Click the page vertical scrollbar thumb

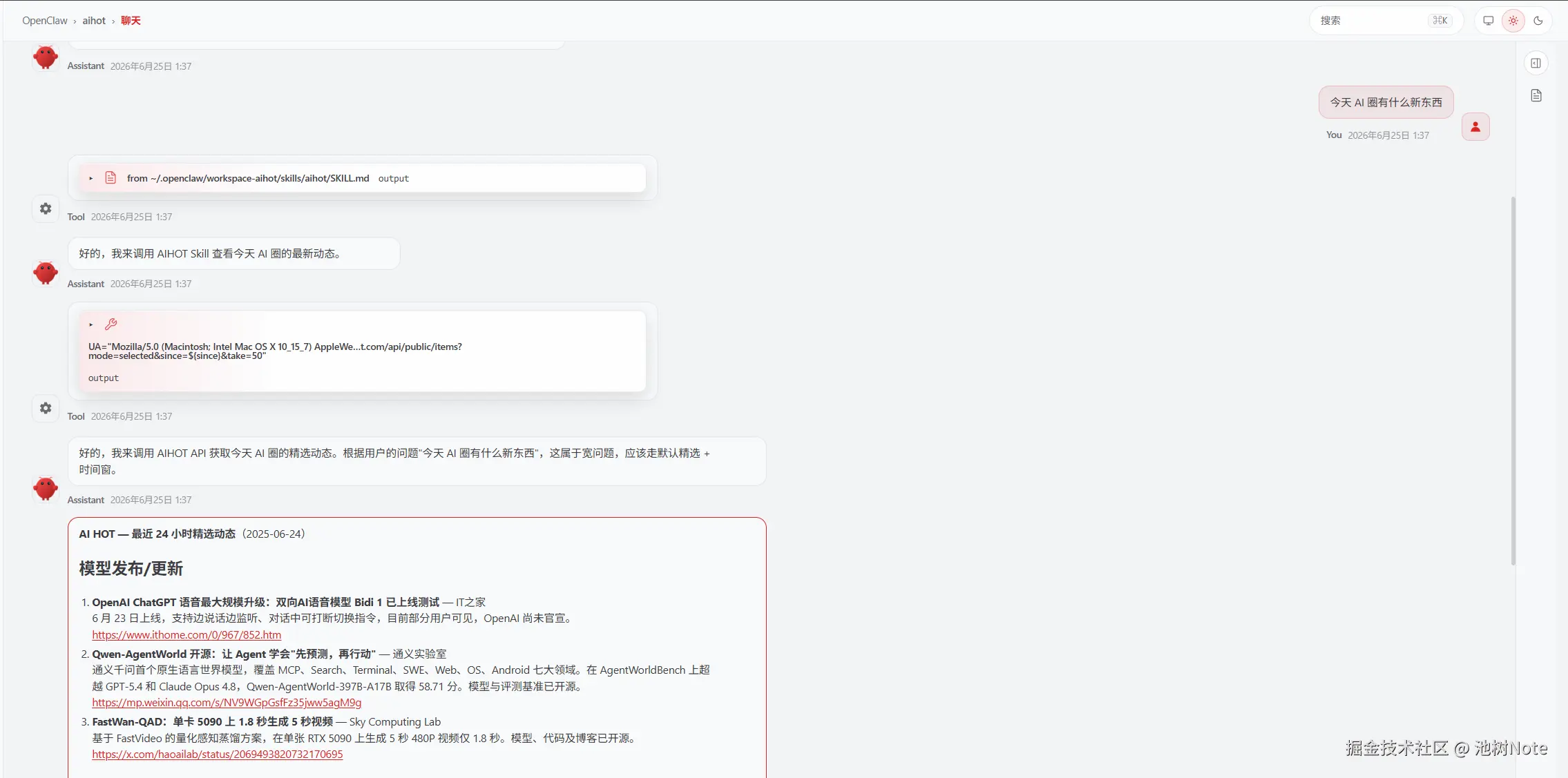[x=1513, y=380]
